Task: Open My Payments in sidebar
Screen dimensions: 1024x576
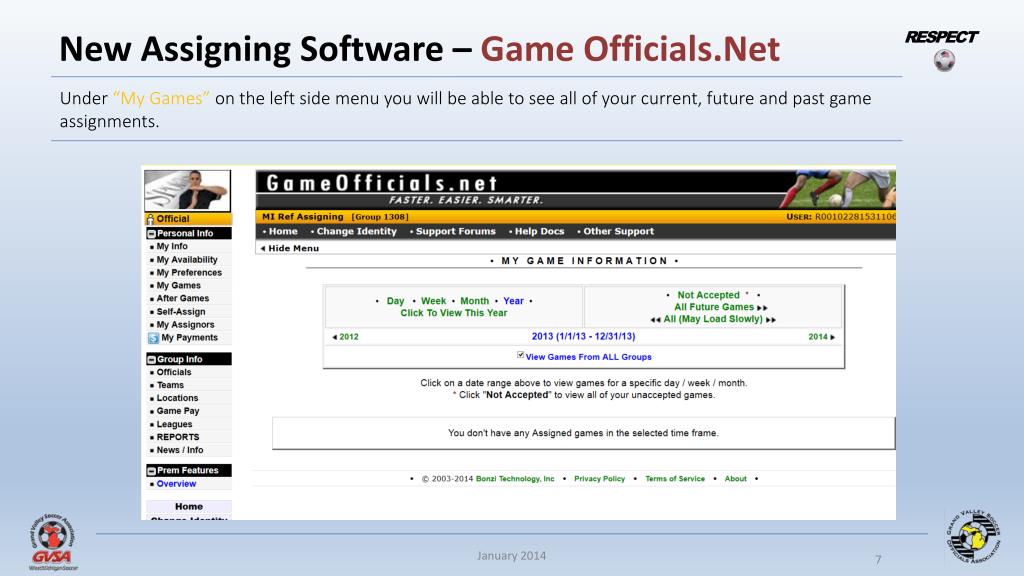Action: coord(189,338)
